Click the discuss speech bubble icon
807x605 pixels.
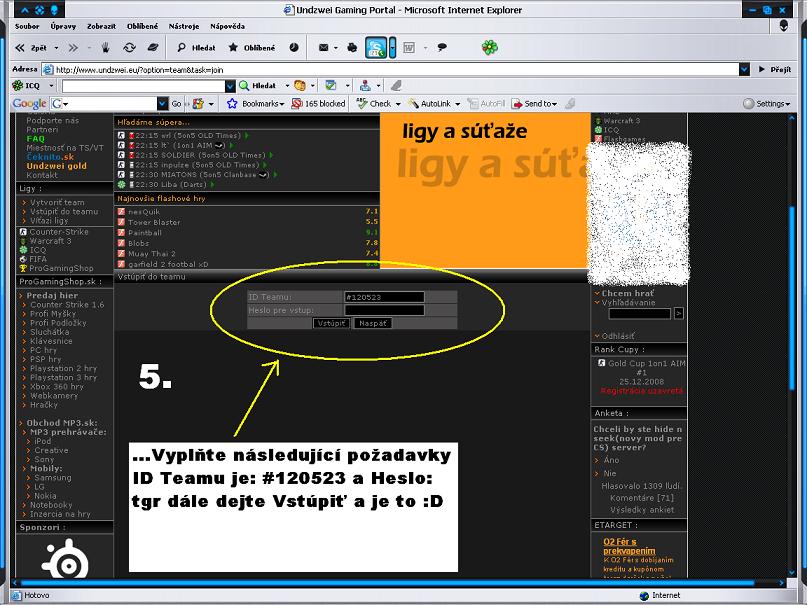tap(442, 48)
